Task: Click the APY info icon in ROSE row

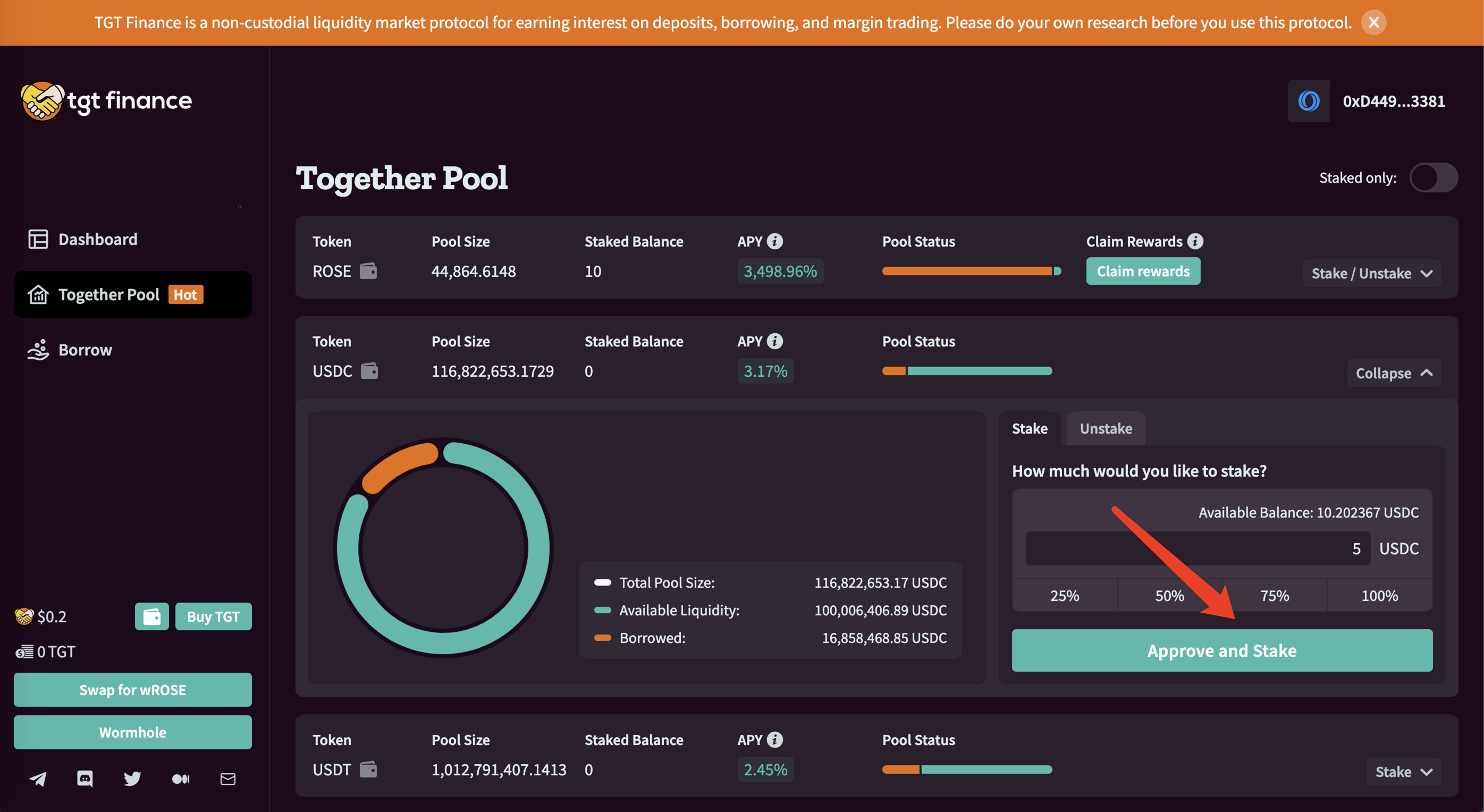Action: 775,241
